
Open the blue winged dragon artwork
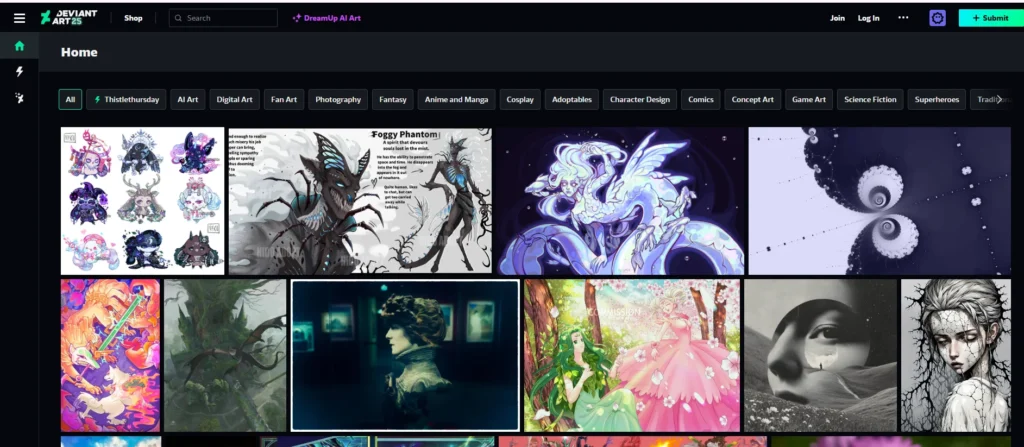(x=621, y=201)
